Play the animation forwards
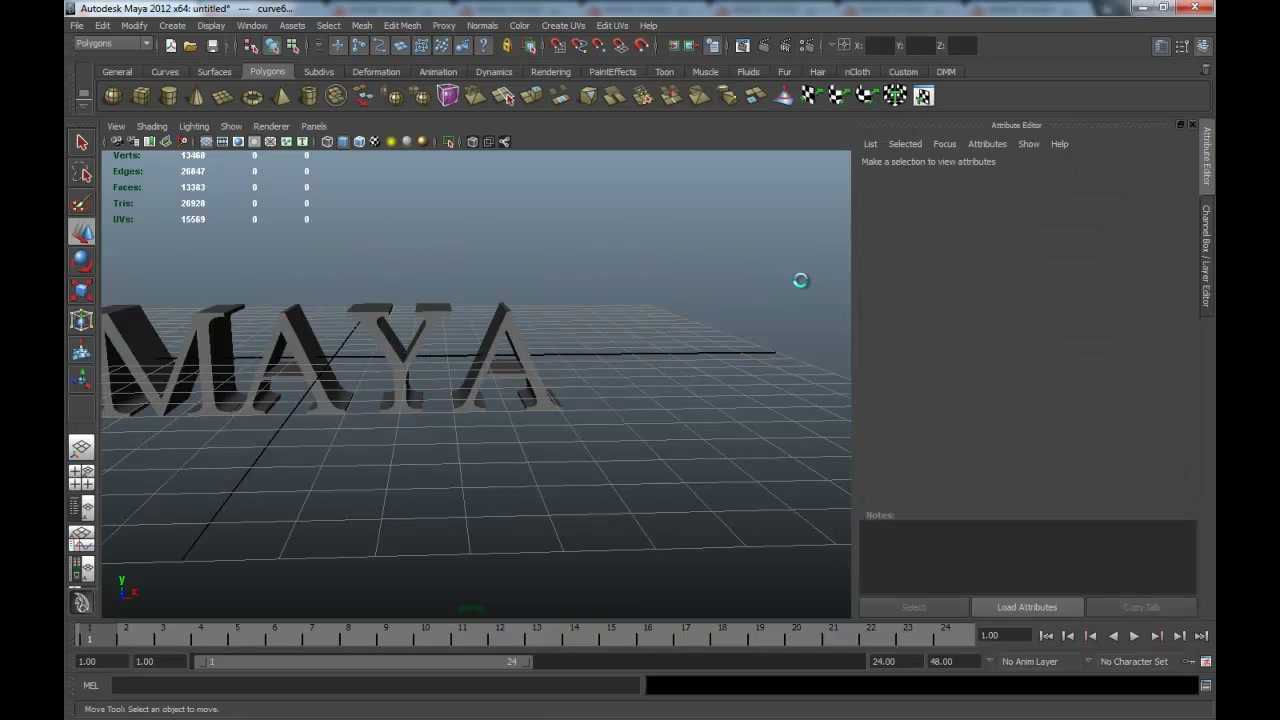 tap(1134, 636)
